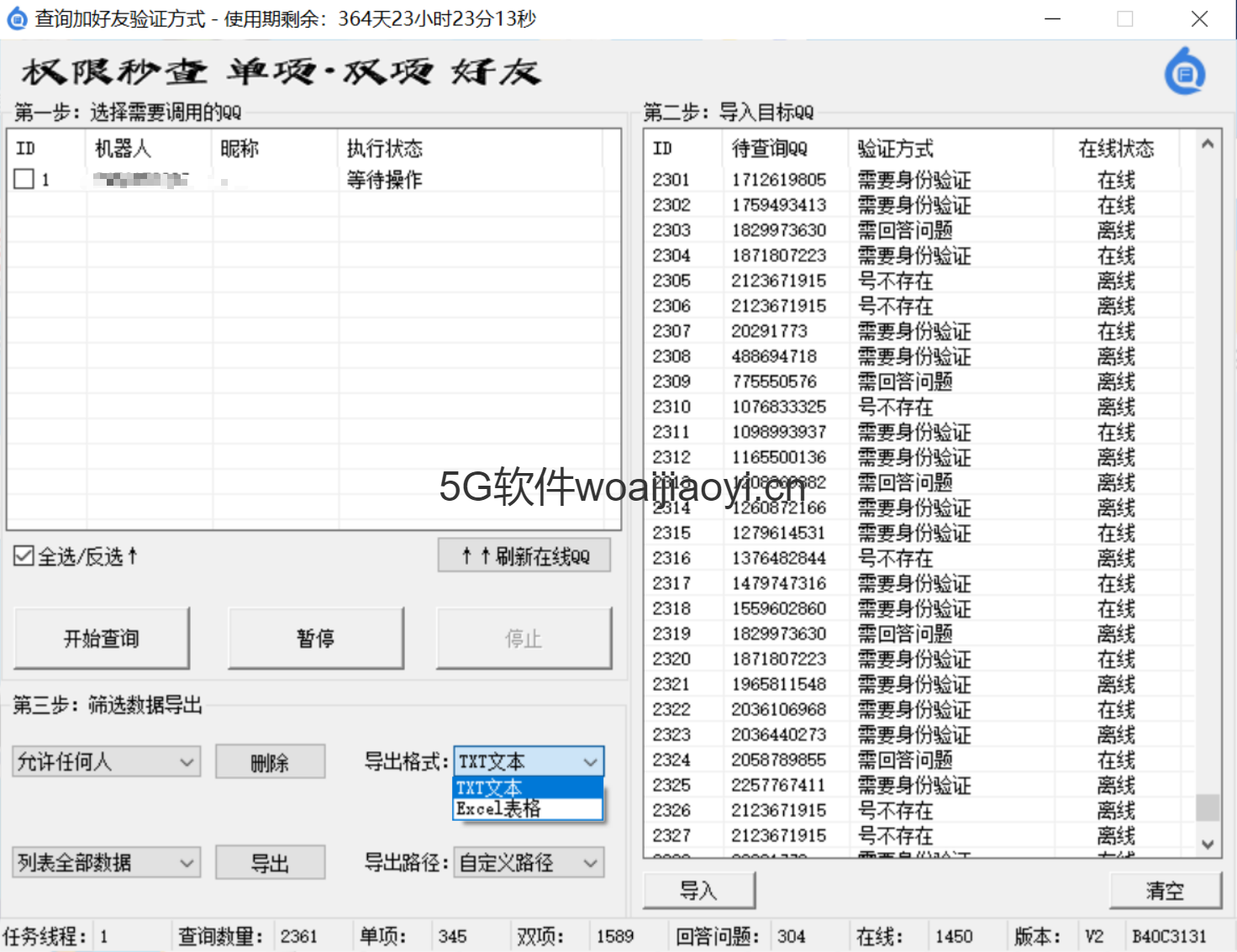This screenshot has height=952, width=1237.
Task: Select row 2303 with QQ 1829973630
Action: coord(919,230)
